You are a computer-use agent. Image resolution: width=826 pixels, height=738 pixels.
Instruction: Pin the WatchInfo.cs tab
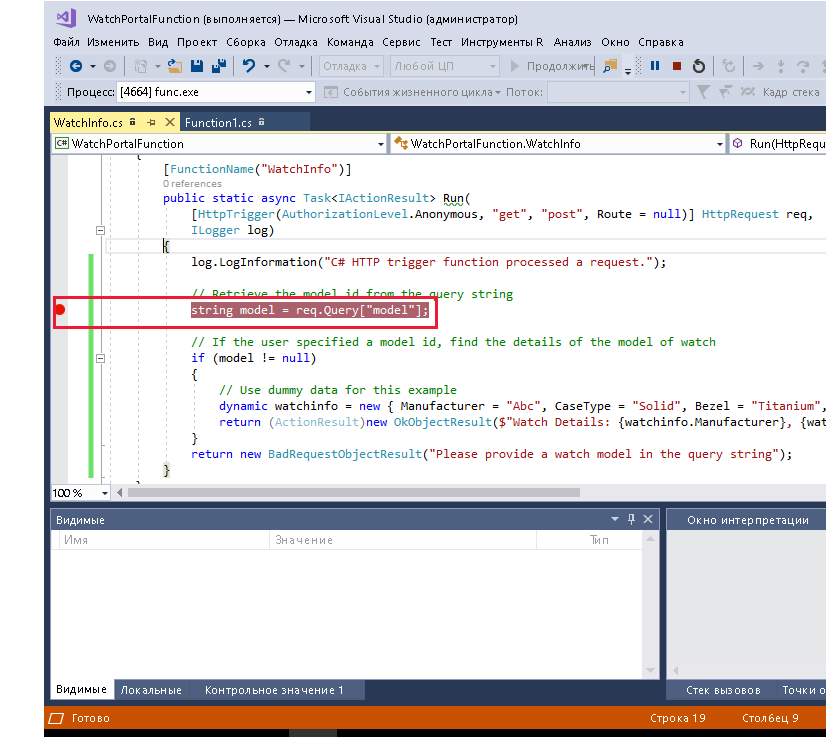(151, 123)
